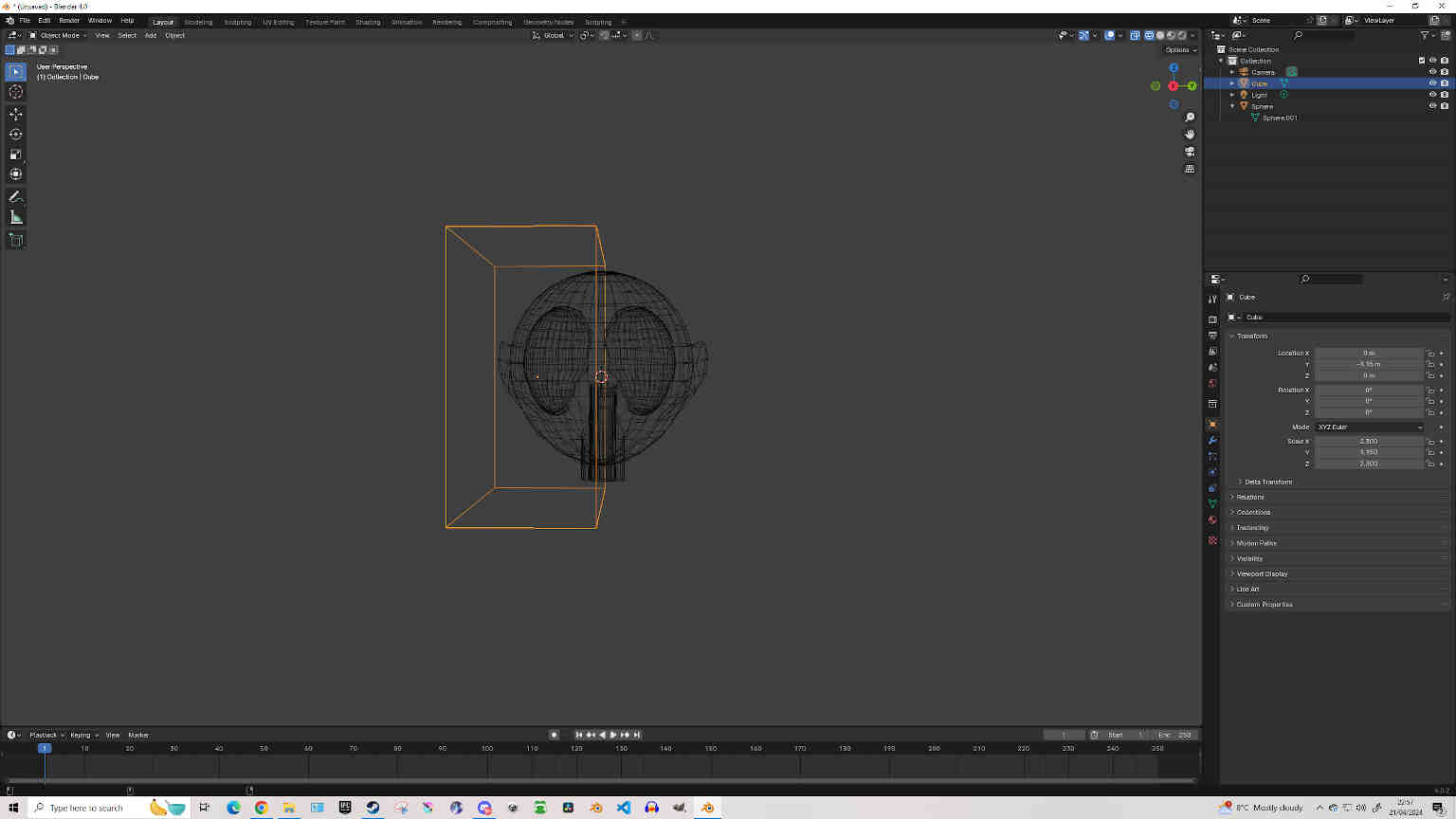Toggle camera view icon in viewport

tap(1190, 152)
